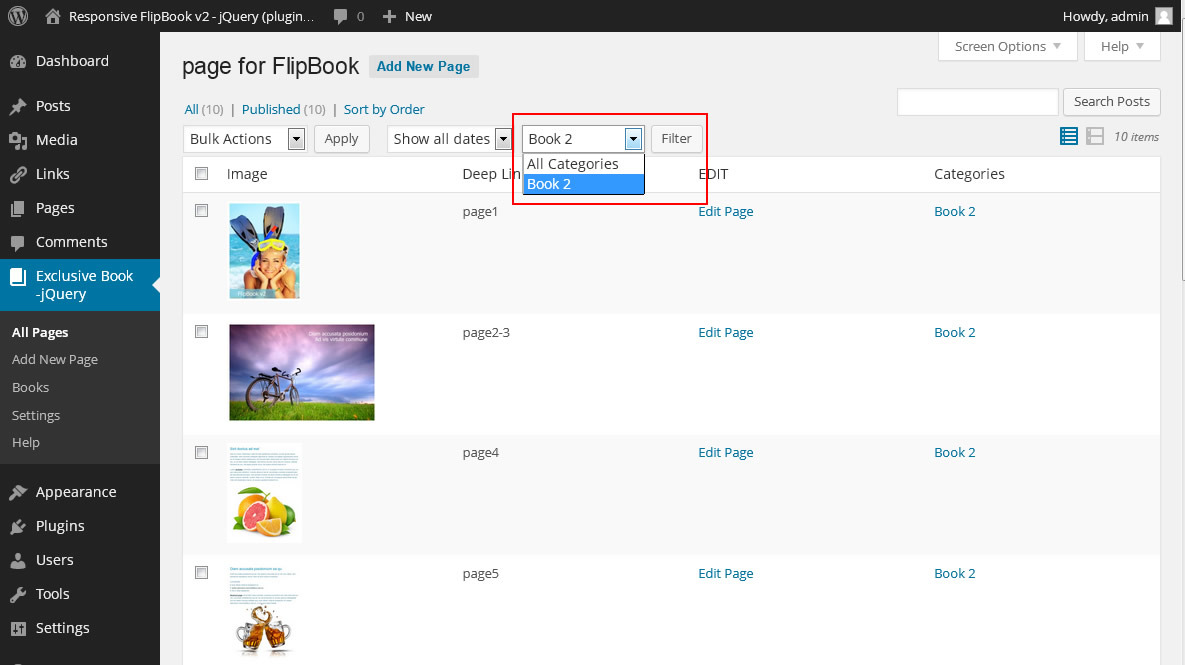Screen dimensions: 1185x665
Task: Open the admin avatar profile icon
Action: pos(1164,16)
